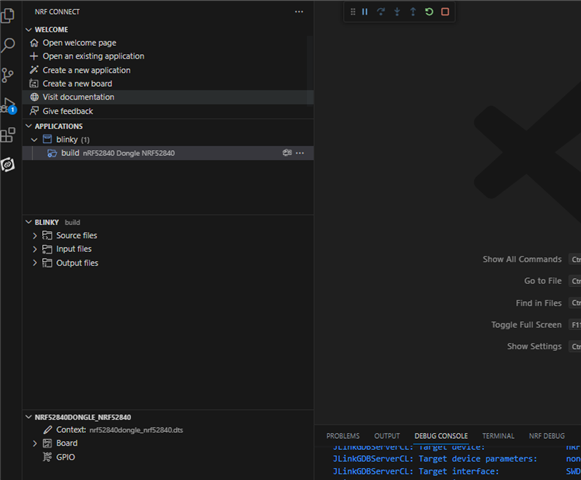The height and width of the screenshot is (480, 581).
Task: Step into in debug toolbar
Action: 397,12
